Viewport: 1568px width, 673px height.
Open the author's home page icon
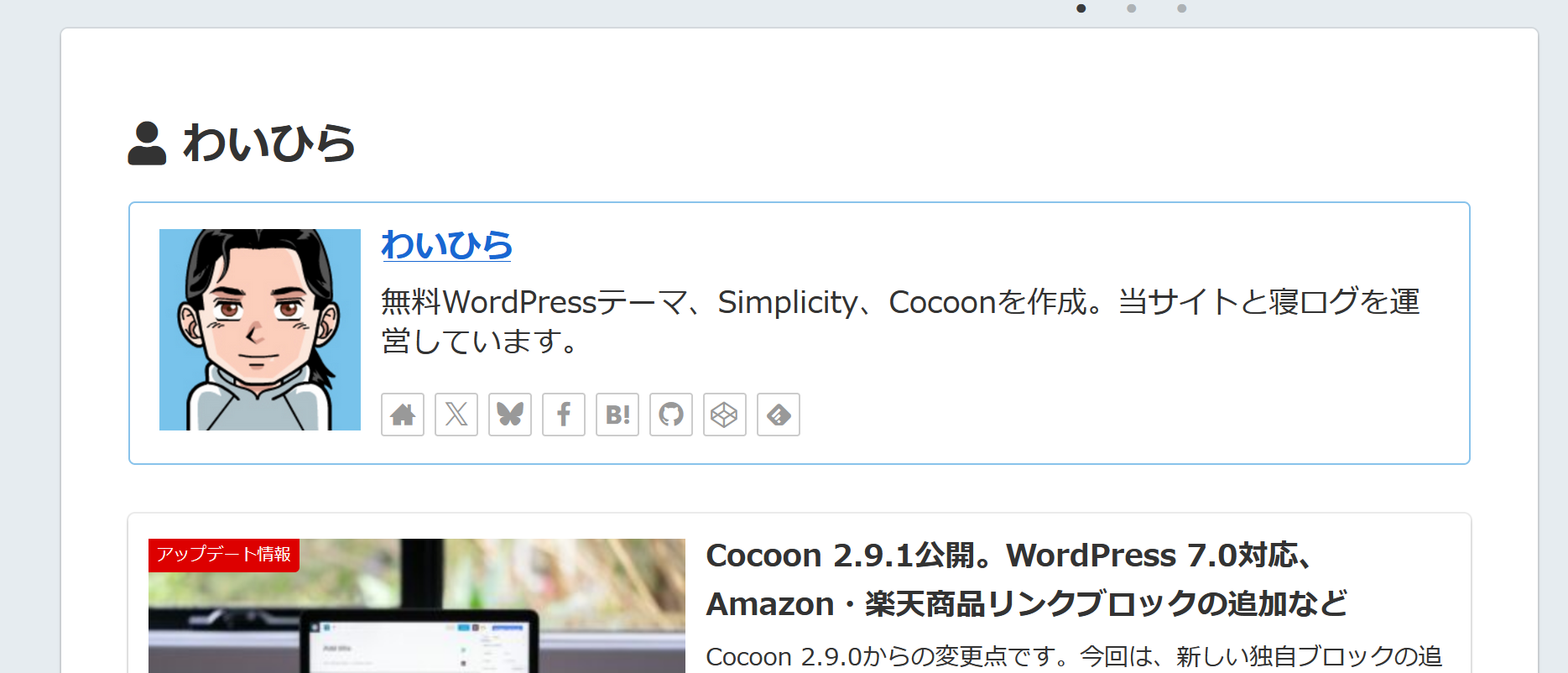(x=403, y=415)
